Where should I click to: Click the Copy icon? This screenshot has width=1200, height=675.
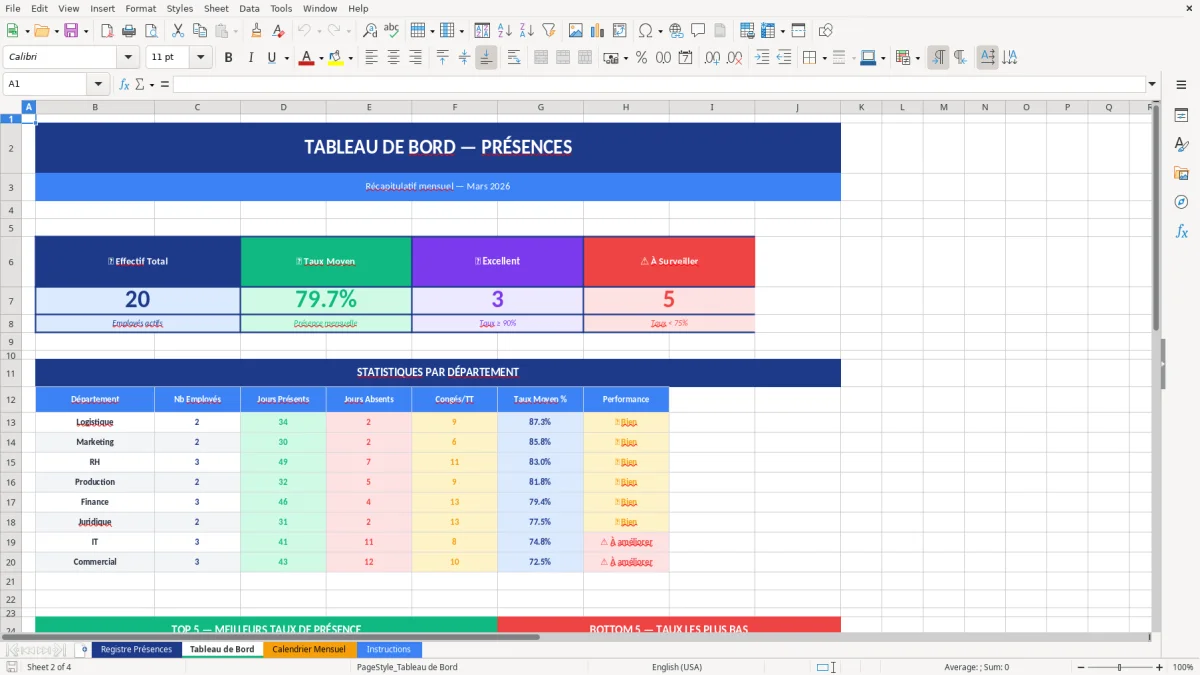coord(198,31)
